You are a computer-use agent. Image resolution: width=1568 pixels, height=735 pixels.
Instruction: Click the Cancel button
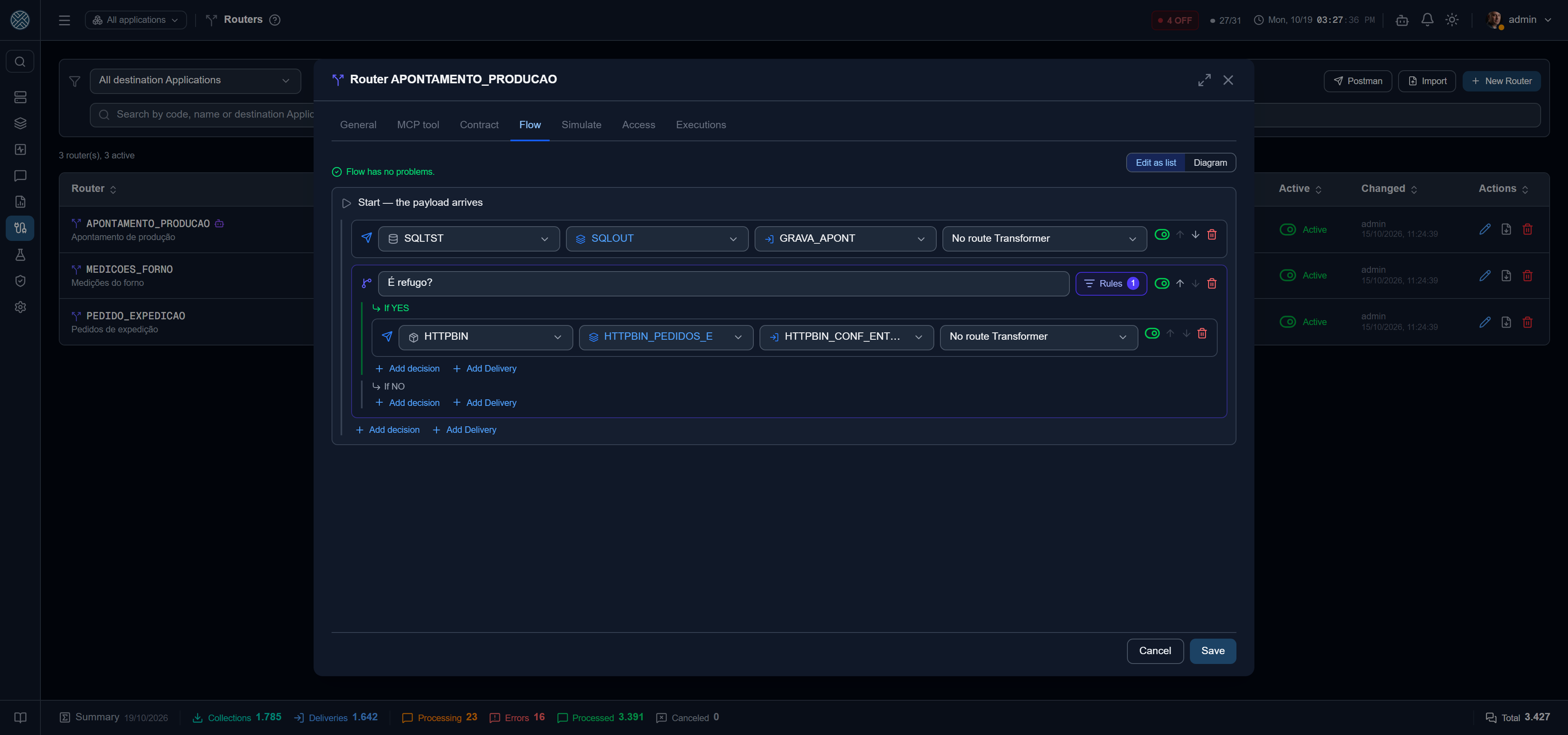(x=1155, y=651)
